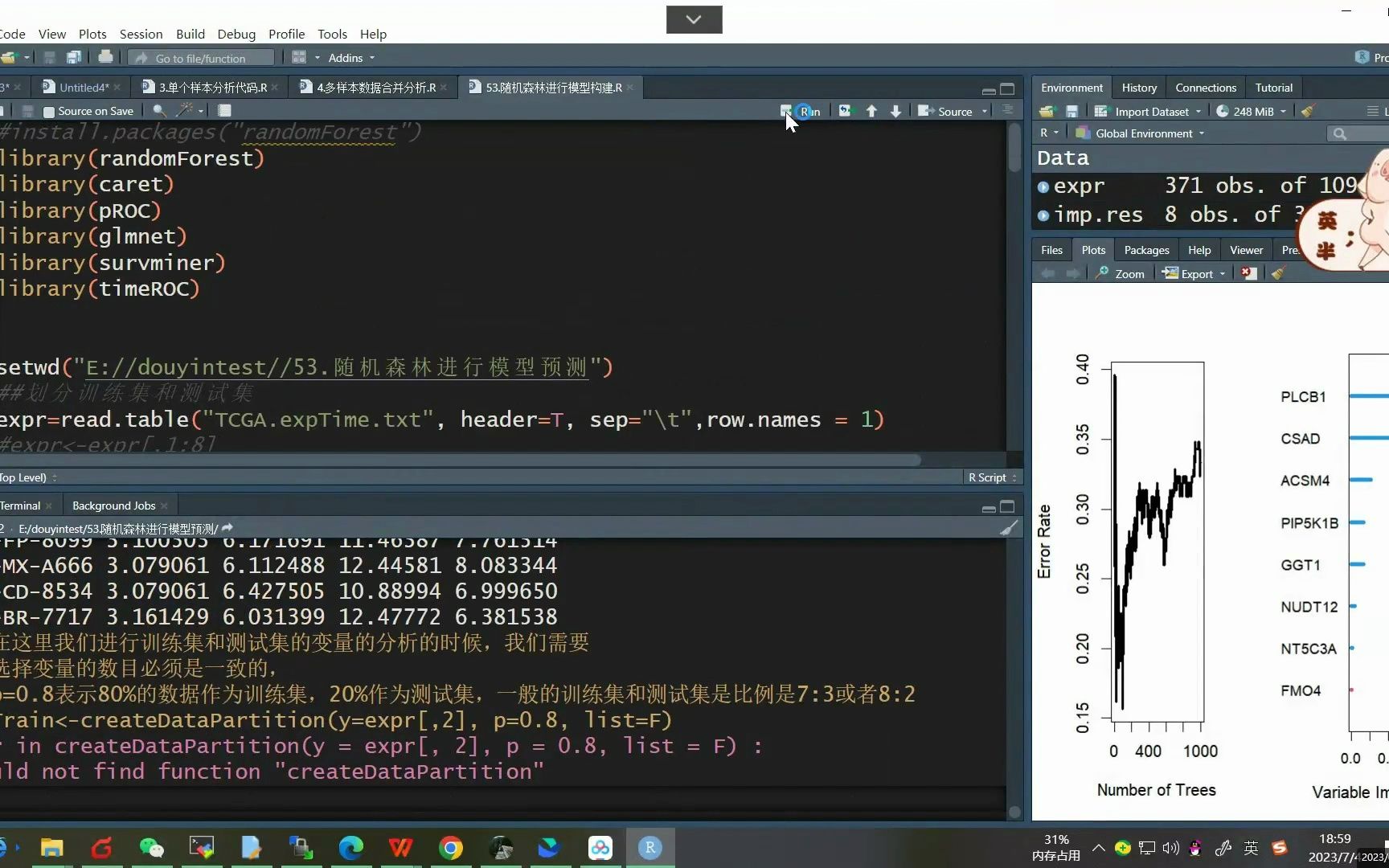The width and height of the screenshot is (1389, 868).
Task: Open the Source button dropdown arrow
Action: (985, 111)
